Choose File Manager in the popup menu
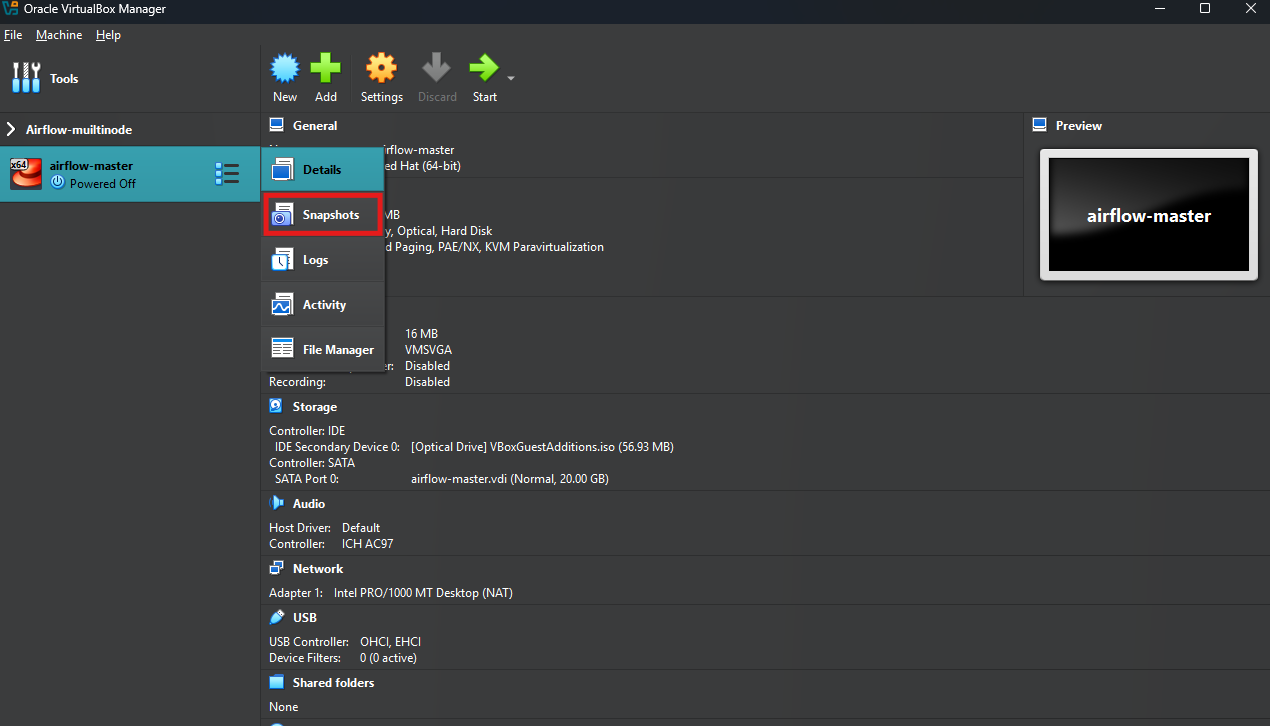The width and height of the screenshot is (1270, 726). [x=323, y=350]
